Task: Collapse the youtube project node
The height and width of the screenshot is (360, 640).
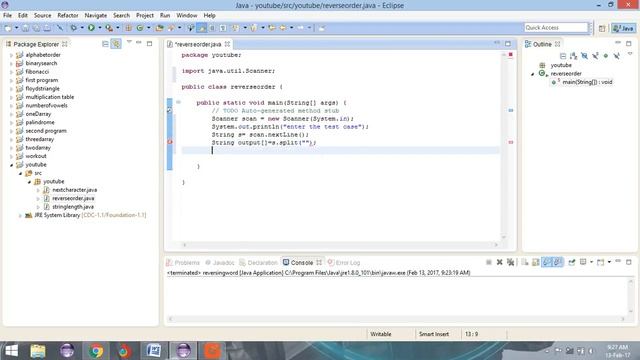Action: click(11, 165)
